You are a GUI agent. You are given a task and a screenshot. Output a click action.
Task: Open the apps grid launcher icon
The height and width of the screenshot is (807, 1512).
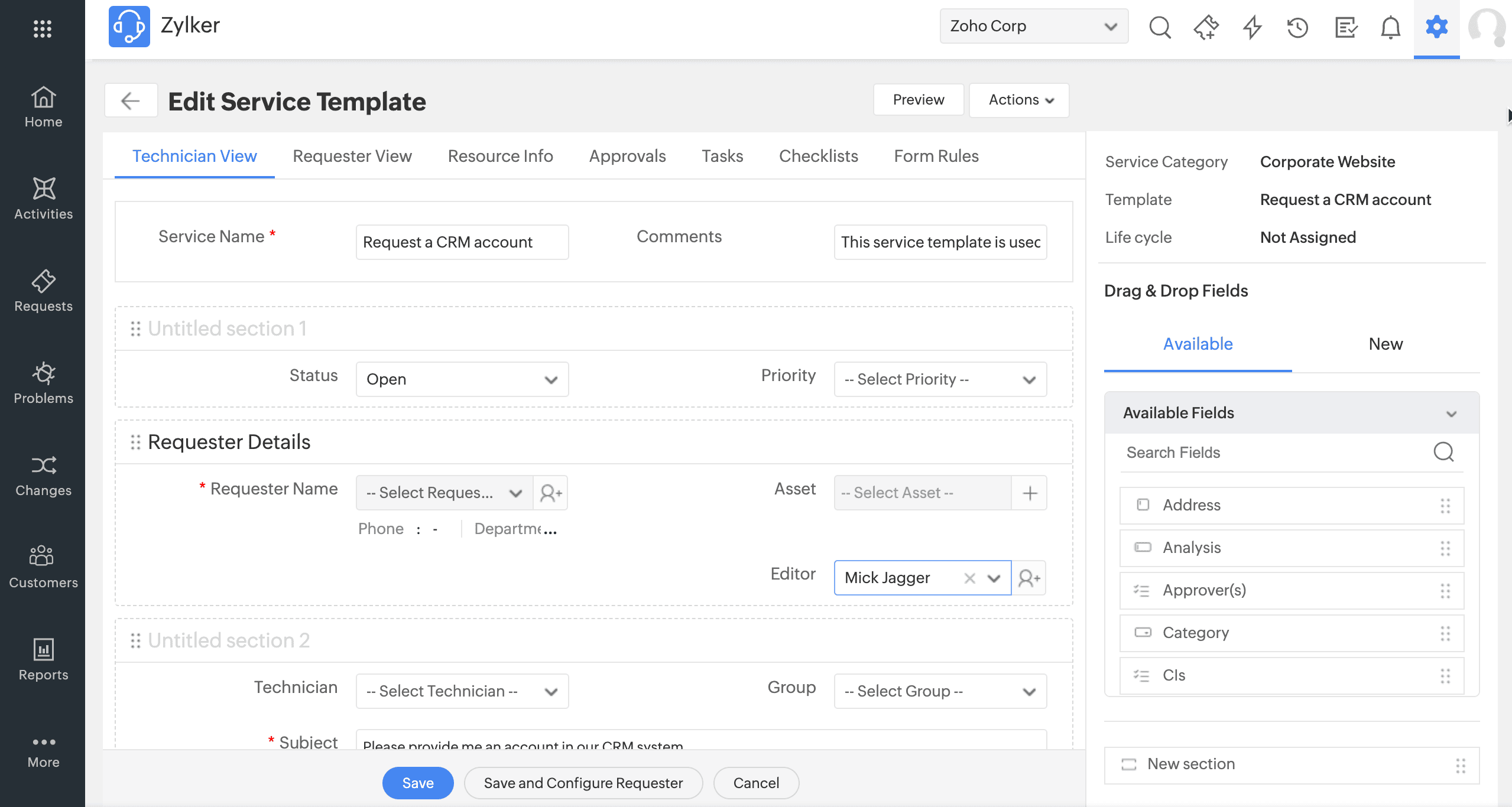[43, 28]
